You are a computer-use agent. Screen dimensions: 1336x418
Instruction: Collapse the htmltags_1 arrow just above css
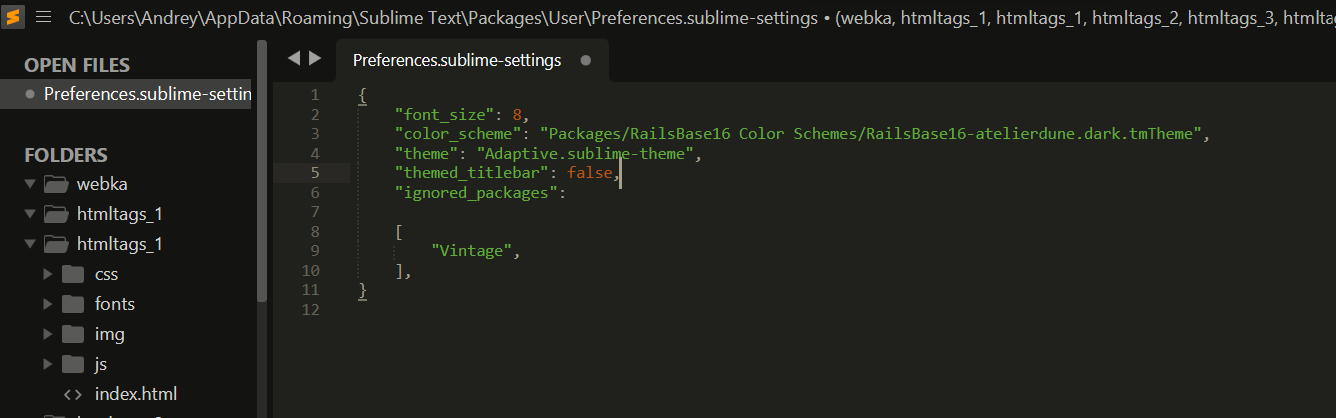[30, 244]
